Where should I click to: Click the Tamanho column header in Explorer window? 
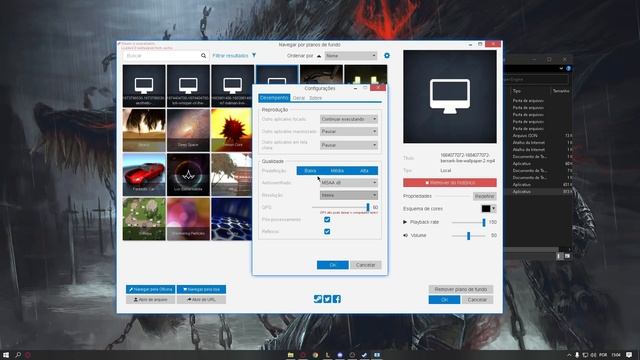pos(561,91)
